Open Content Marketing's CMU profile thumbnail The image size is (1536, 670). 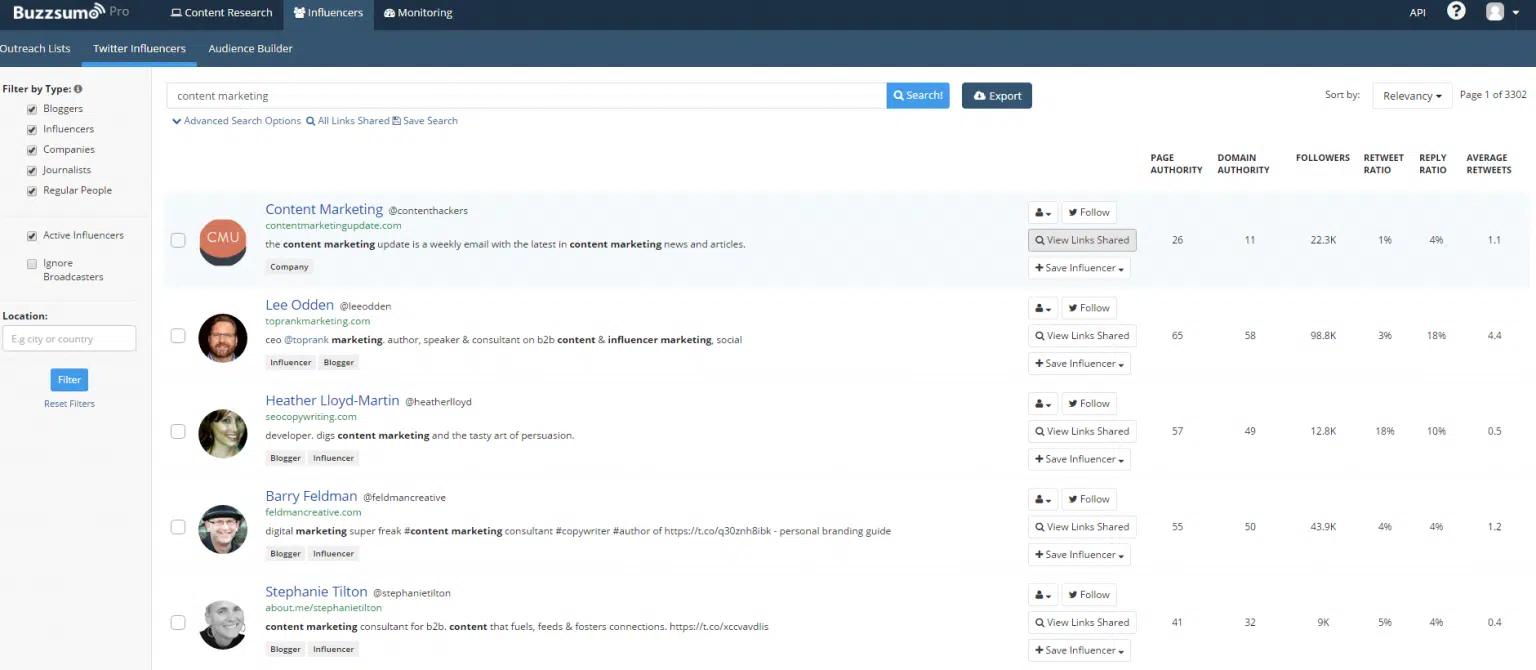click(x=223, y=242)
